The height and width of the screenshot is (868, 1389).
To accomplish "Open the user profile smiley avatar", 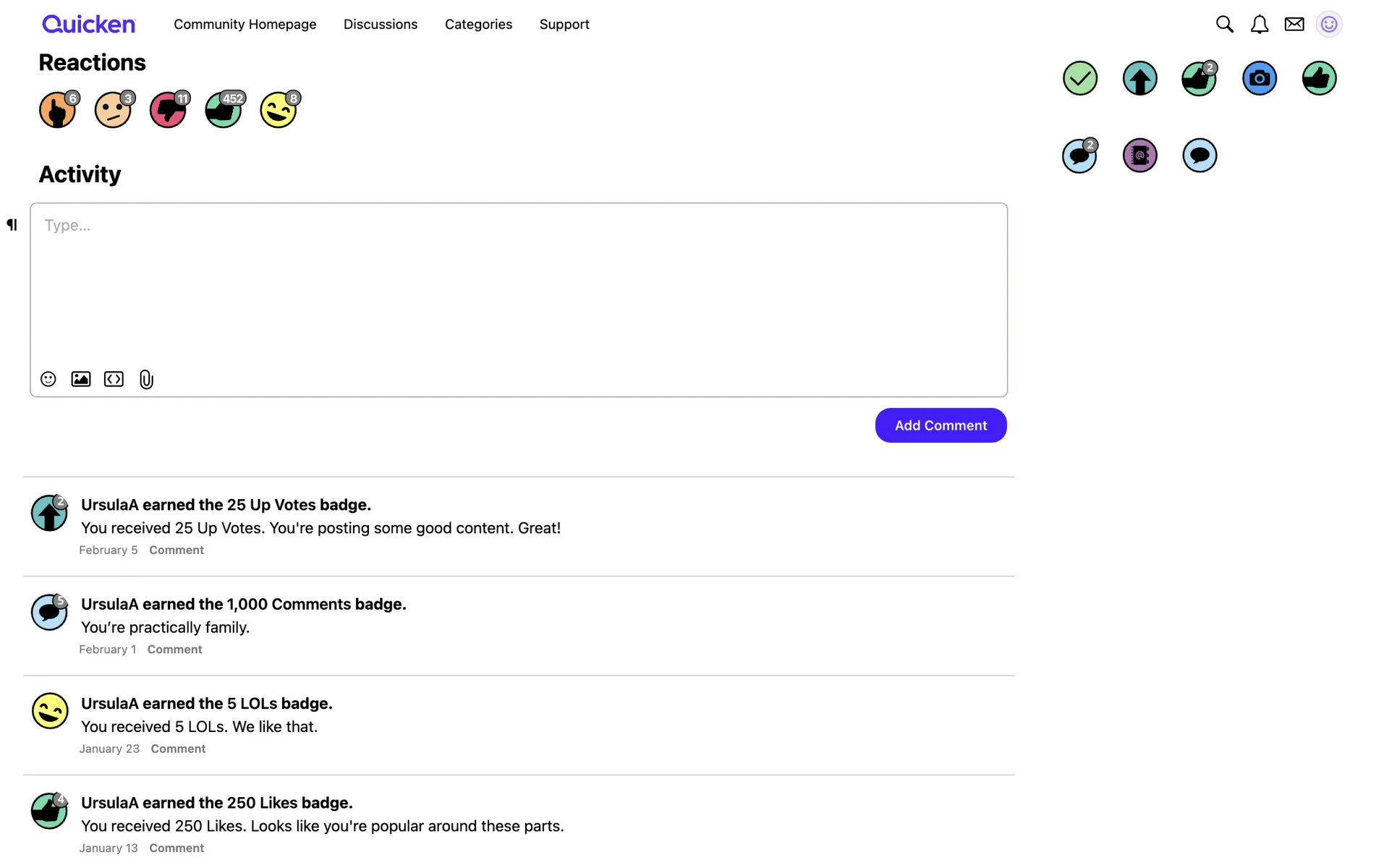I will 1328,25.
